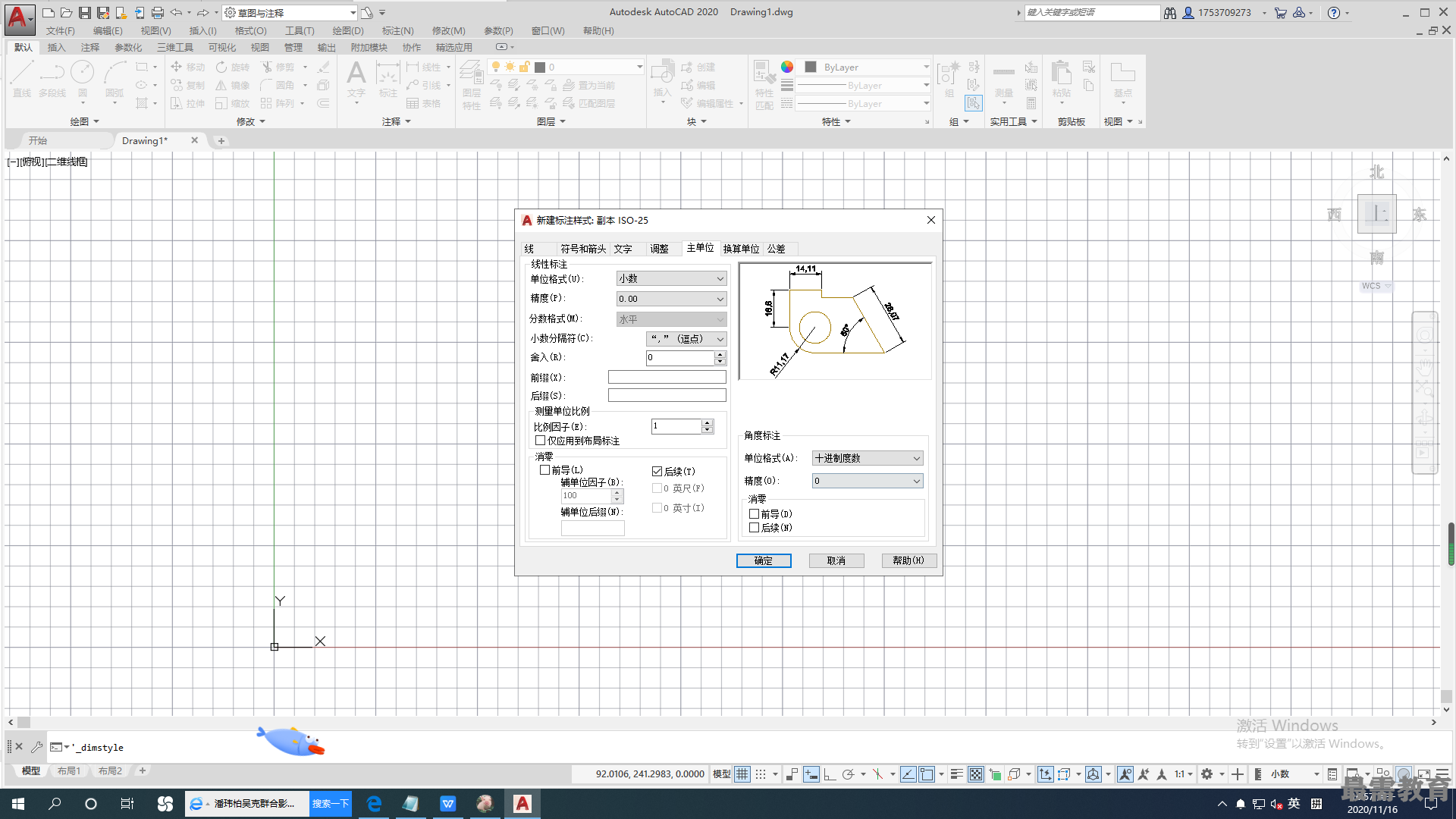
Task: Click the ByLayer object color swatch
Action: coord(811,67)
